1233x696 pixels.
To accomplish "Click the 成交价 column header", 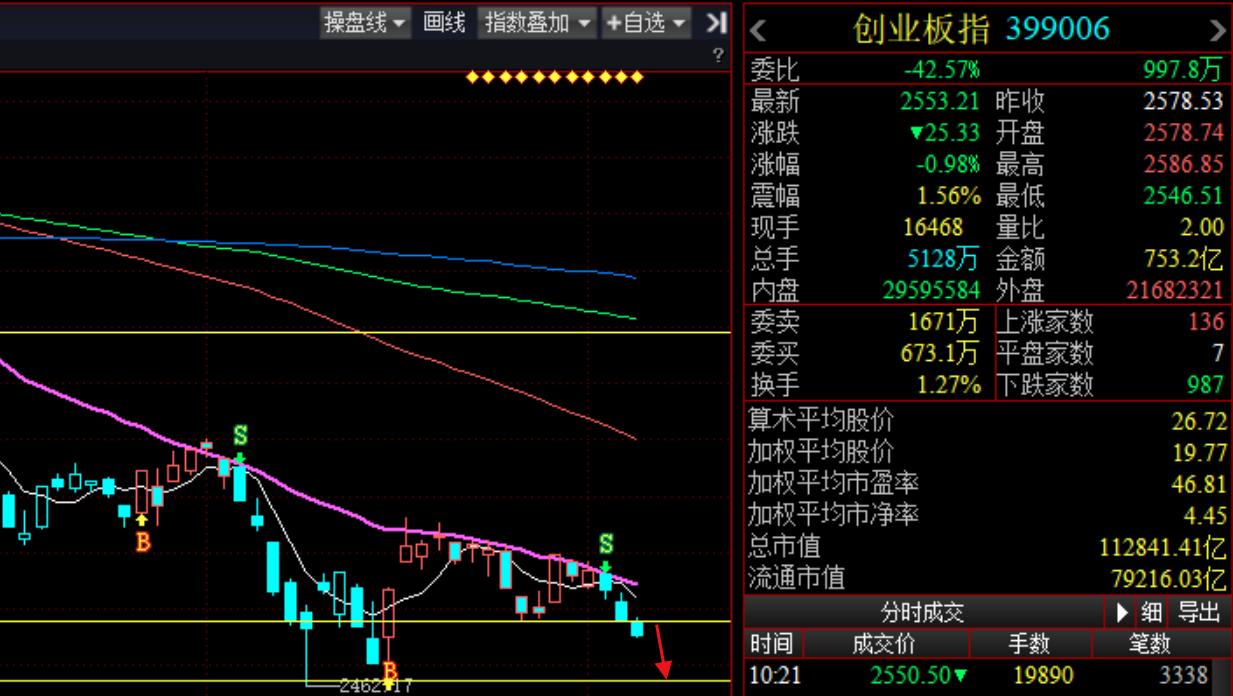I will (x=882, y=643).
